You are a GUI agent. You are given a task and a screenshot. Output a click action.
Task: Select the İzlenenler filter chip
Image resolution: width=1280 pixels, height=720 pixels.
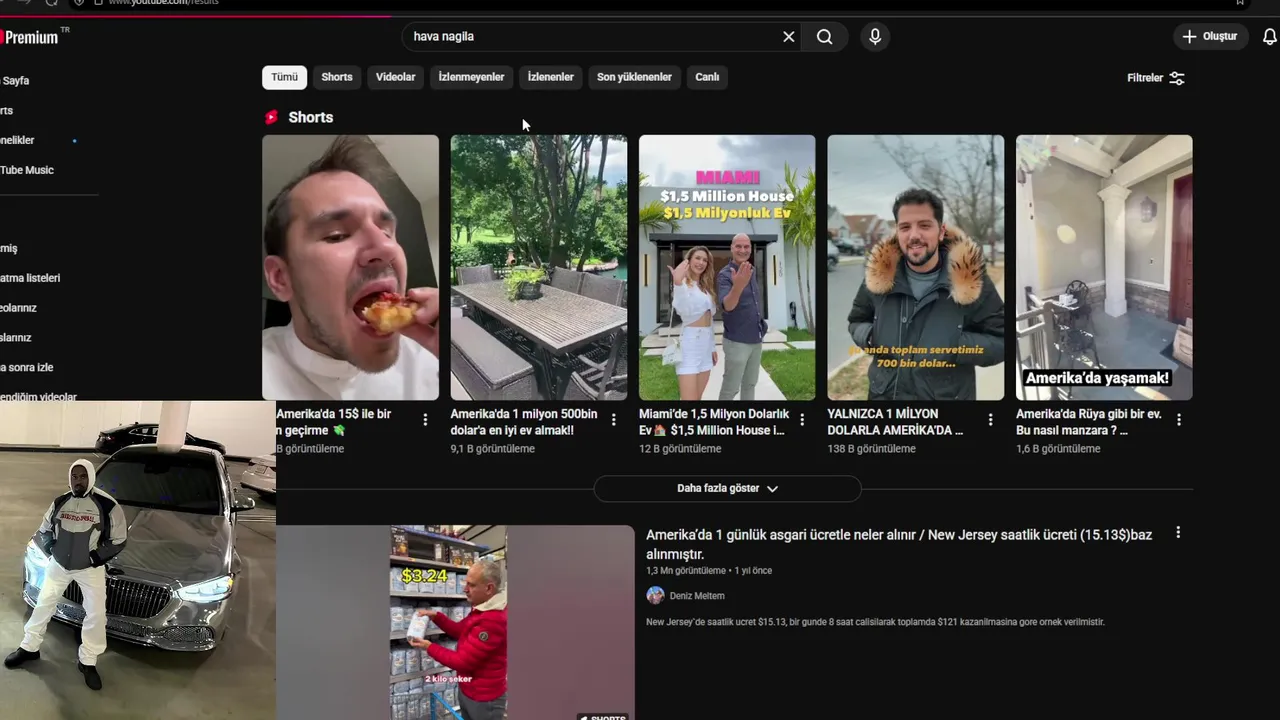pos(551,77)
